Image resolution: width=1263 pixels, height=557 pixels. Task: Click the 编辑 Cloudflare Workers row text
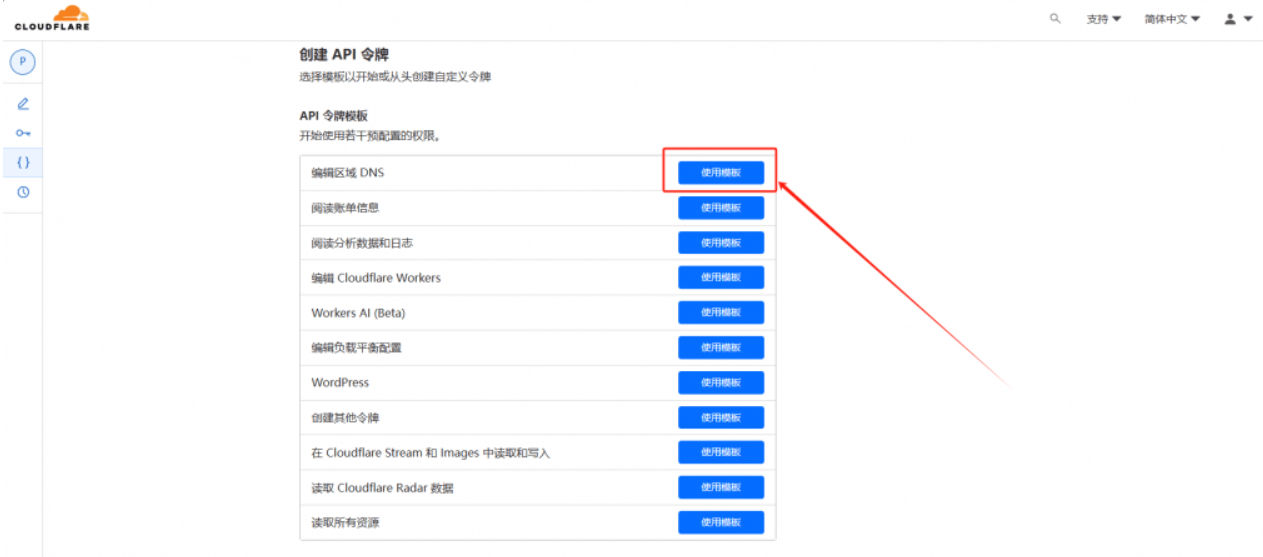coord(376,278)
